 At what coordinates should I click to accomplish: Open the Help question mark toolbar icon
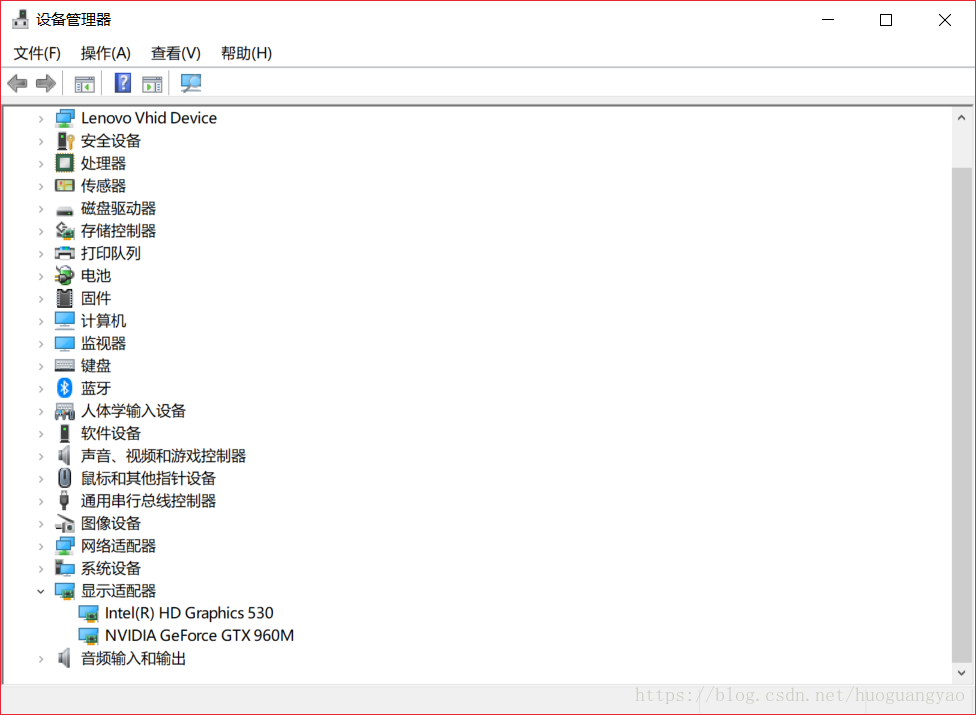123,83
